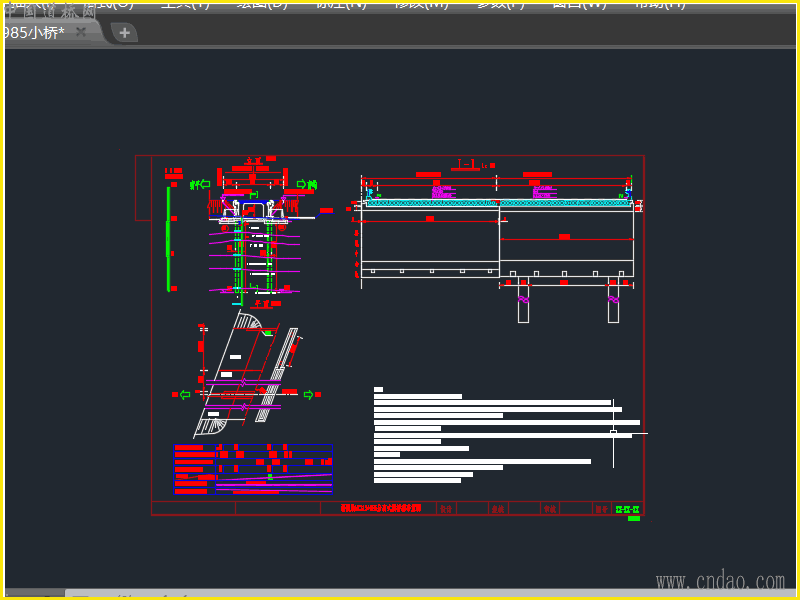The image size is (800, 600).
Task: Open the 修改(M) menu
Action: 421,3
